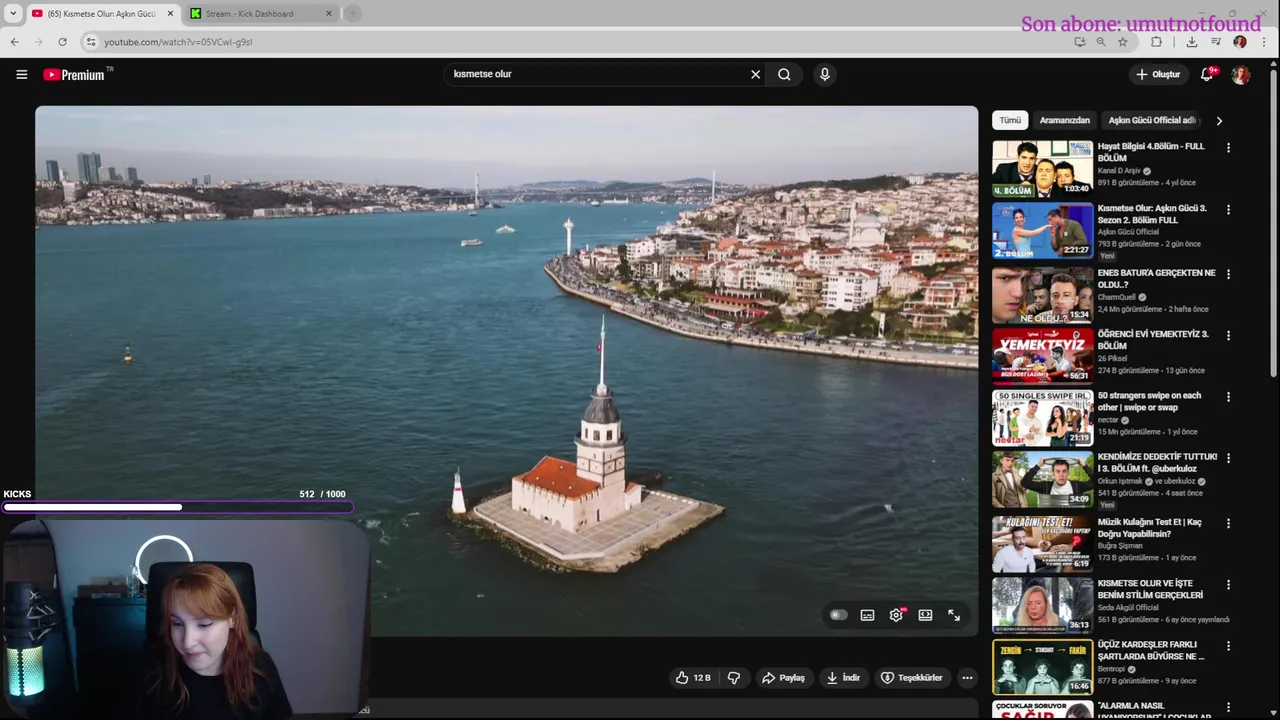Open Chrome extensions puzzle icon
Image resolution: width=1280 pixels, height=720 pixels.
[x=1156, y=42]
